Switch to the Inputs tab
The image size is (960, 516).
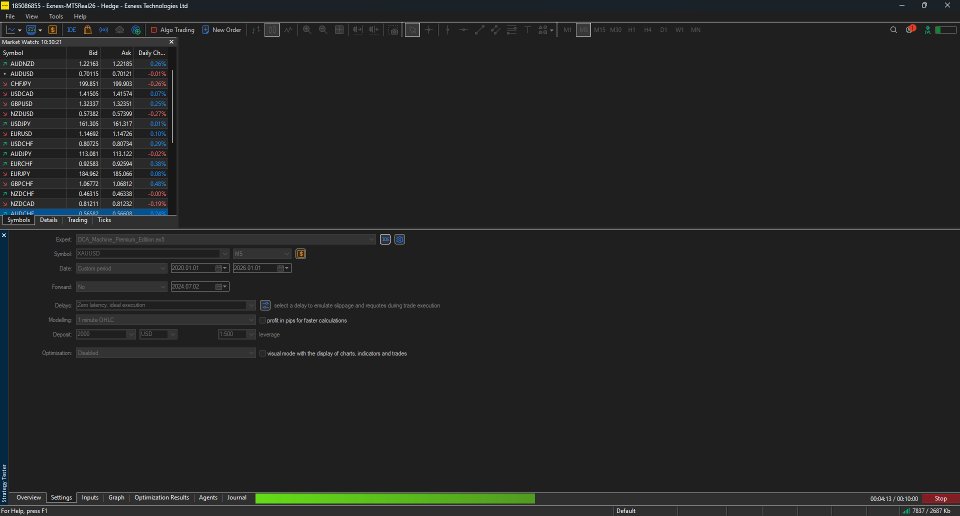[x=90, y=498]
